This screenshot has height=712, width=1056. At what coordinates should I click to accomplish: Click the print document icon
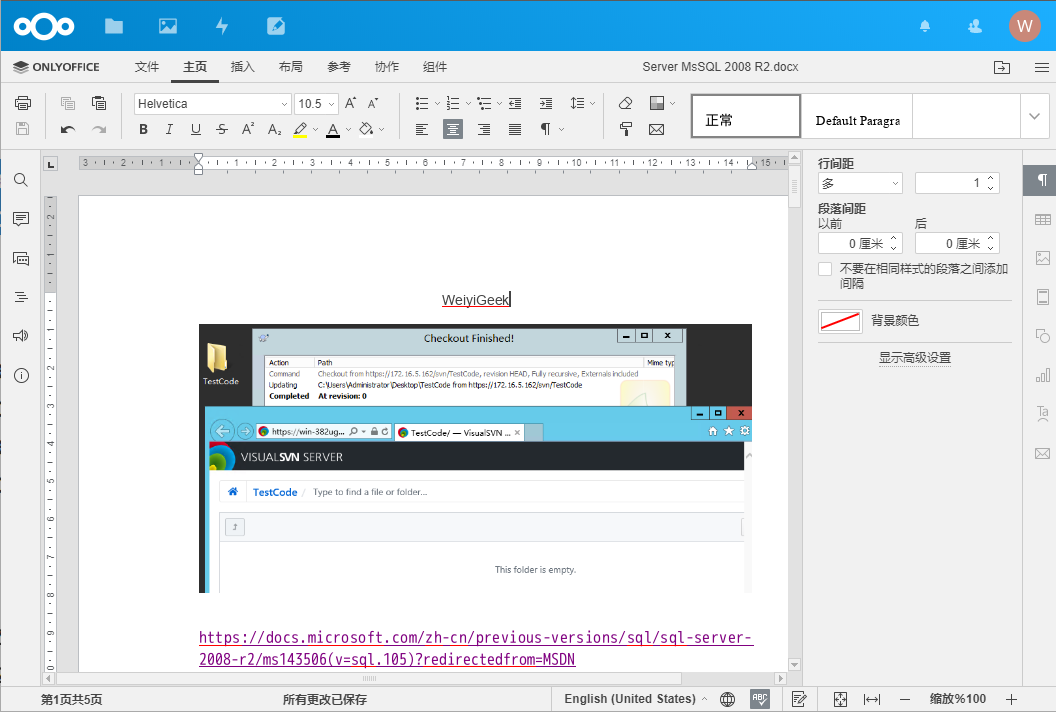coord(22,103)
